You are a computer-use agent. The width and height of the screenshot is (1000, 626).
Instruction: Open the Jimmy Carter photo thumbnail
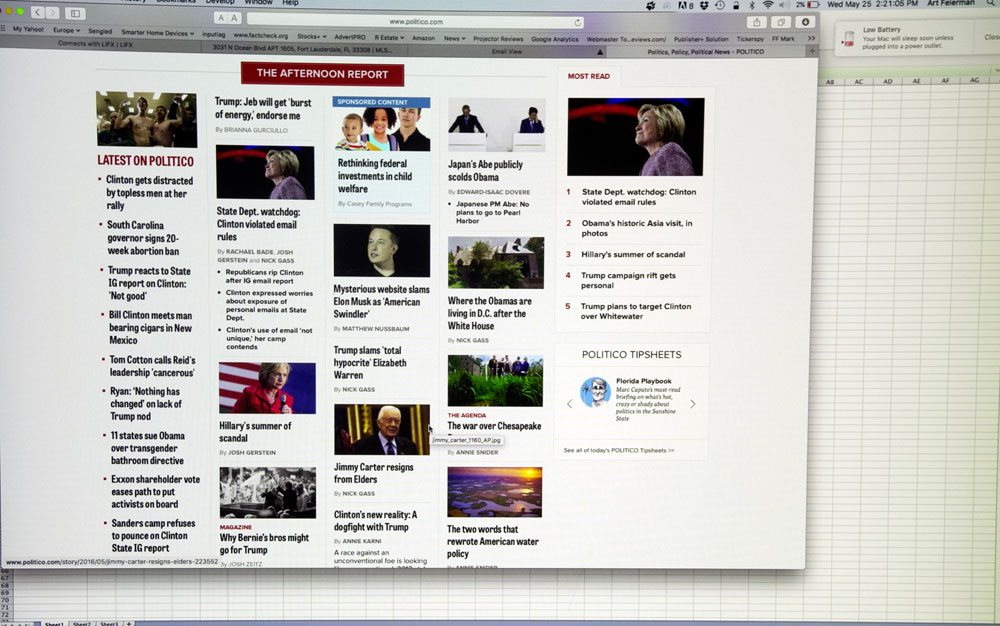click(381, 430)
